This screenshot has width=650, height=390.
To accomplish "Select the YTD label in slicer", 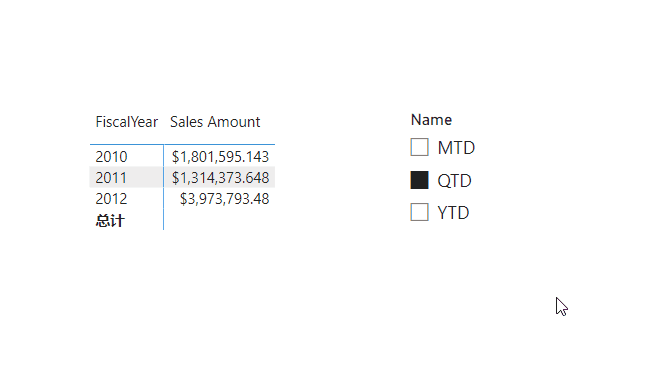I will (x=453, y=213).
